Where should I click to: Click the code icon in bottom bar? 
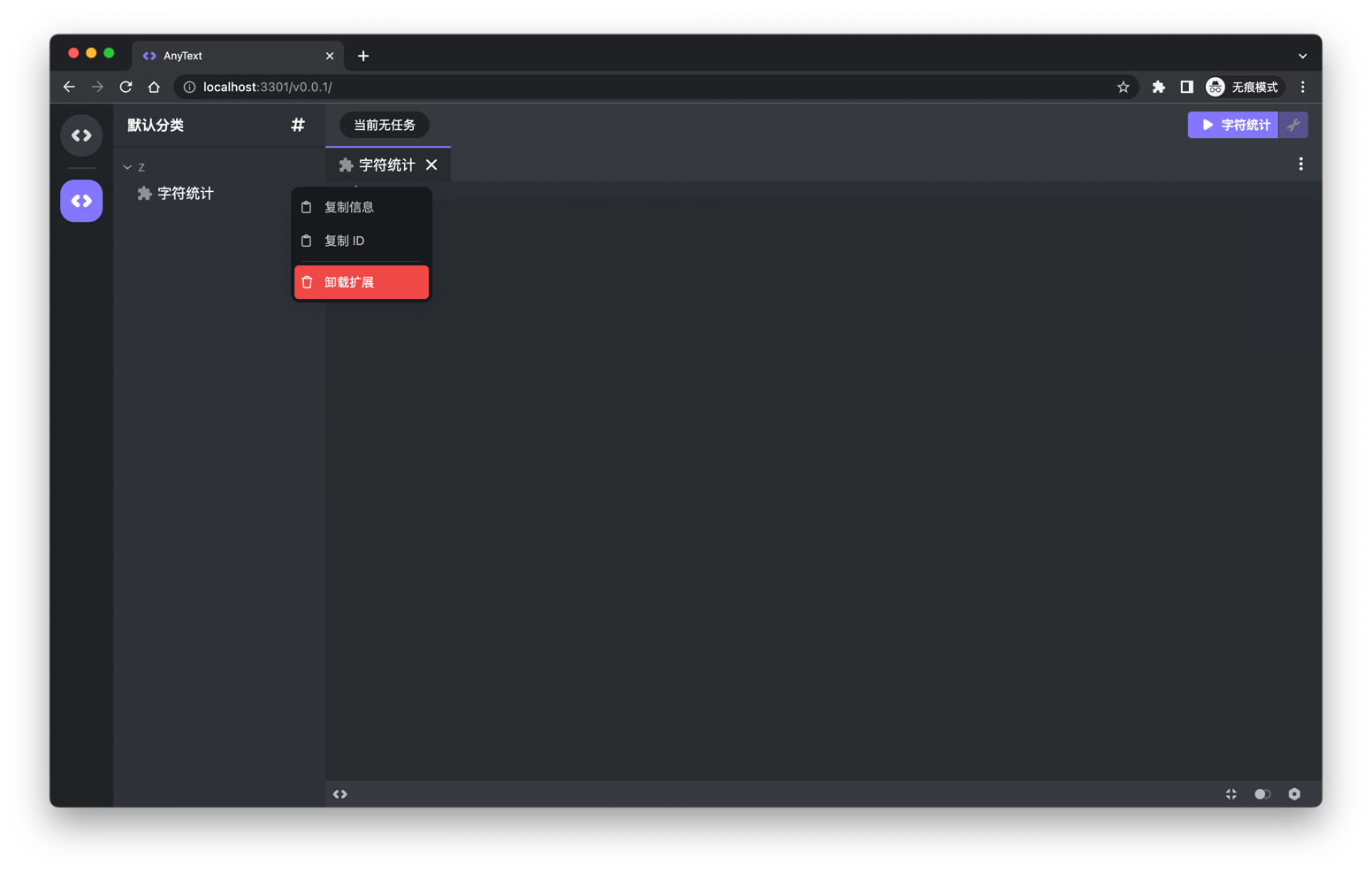339,794
